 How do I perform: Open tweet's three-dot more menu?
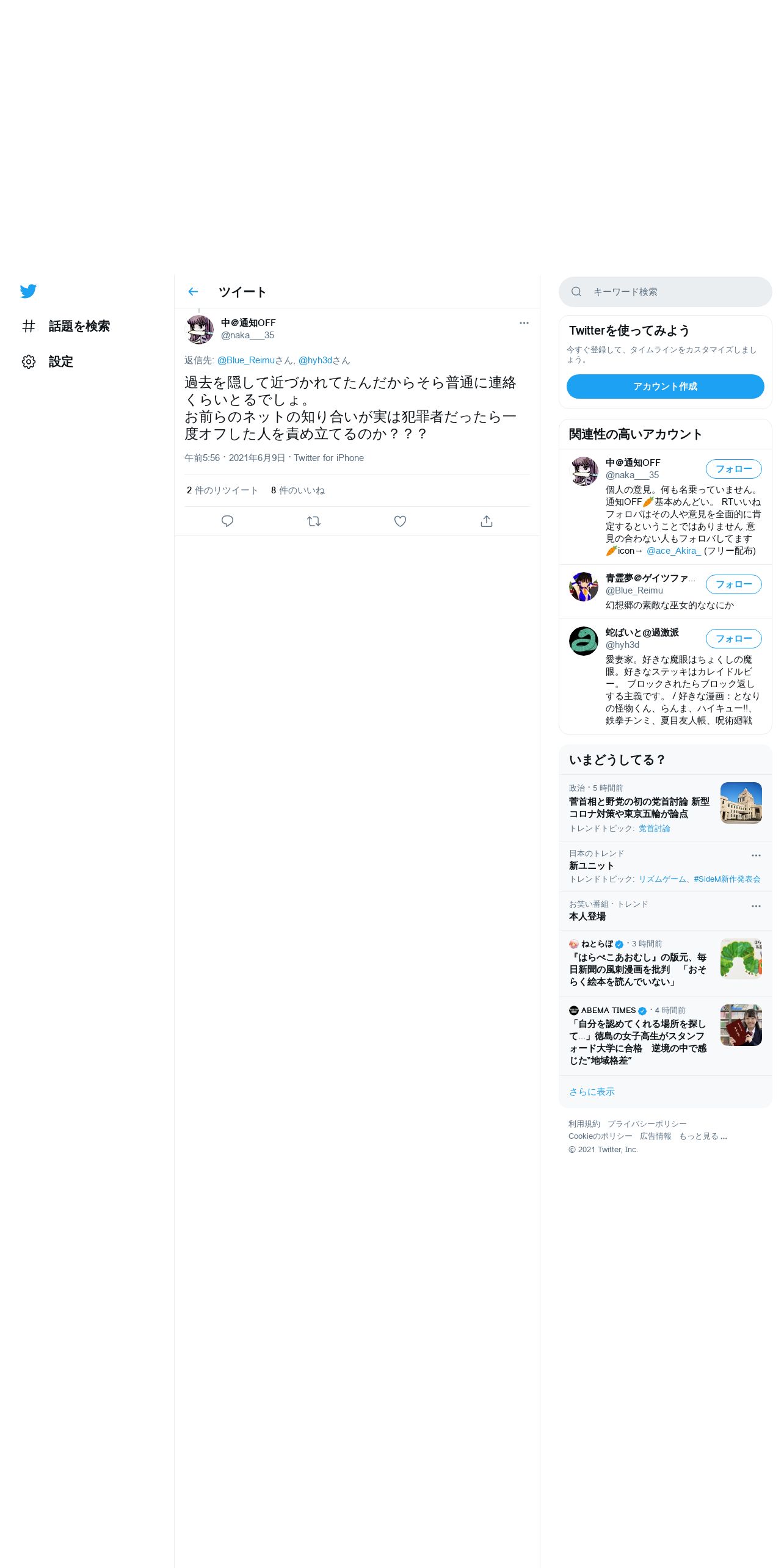pyautogui.click(x=524, y=323)
